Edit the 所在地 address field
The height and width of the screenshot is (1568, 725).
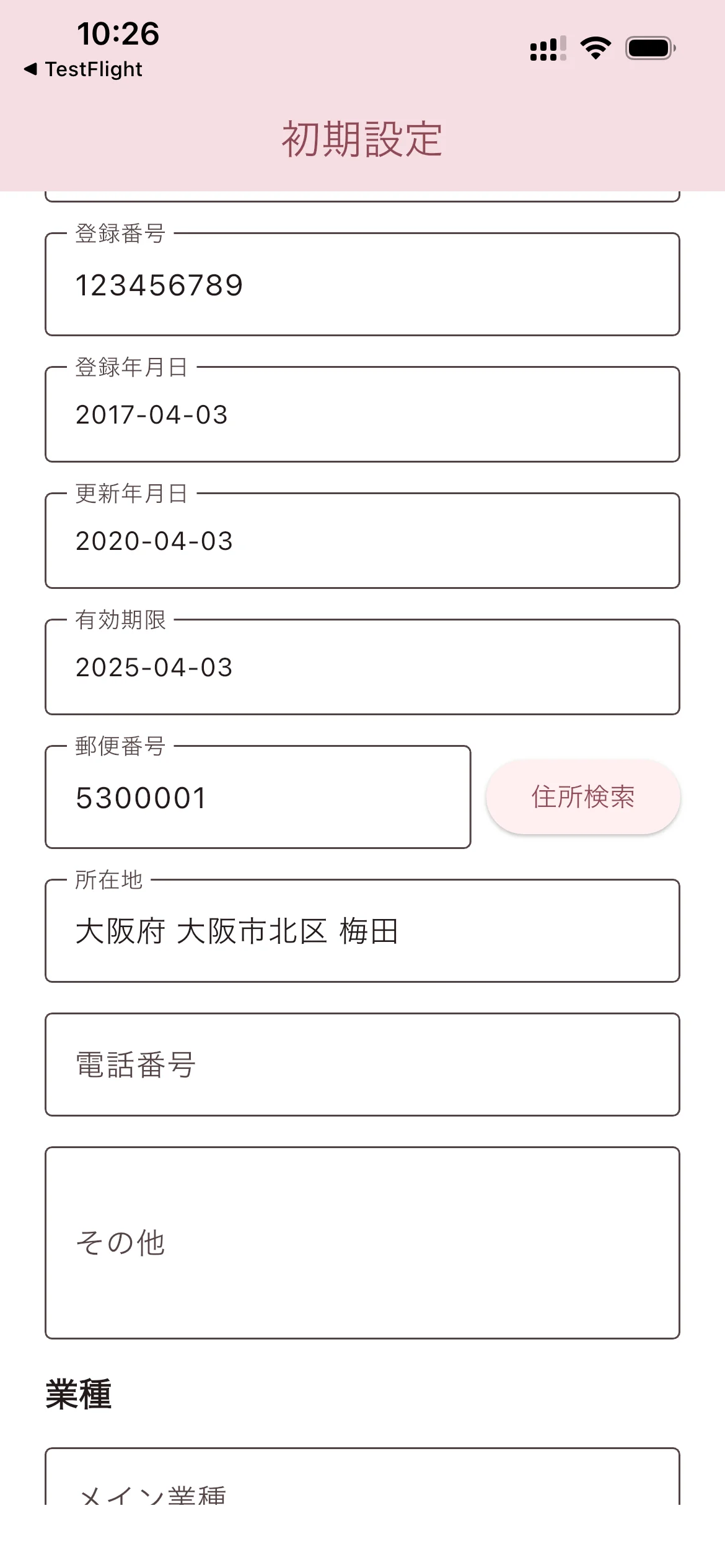tap(362, 931)
